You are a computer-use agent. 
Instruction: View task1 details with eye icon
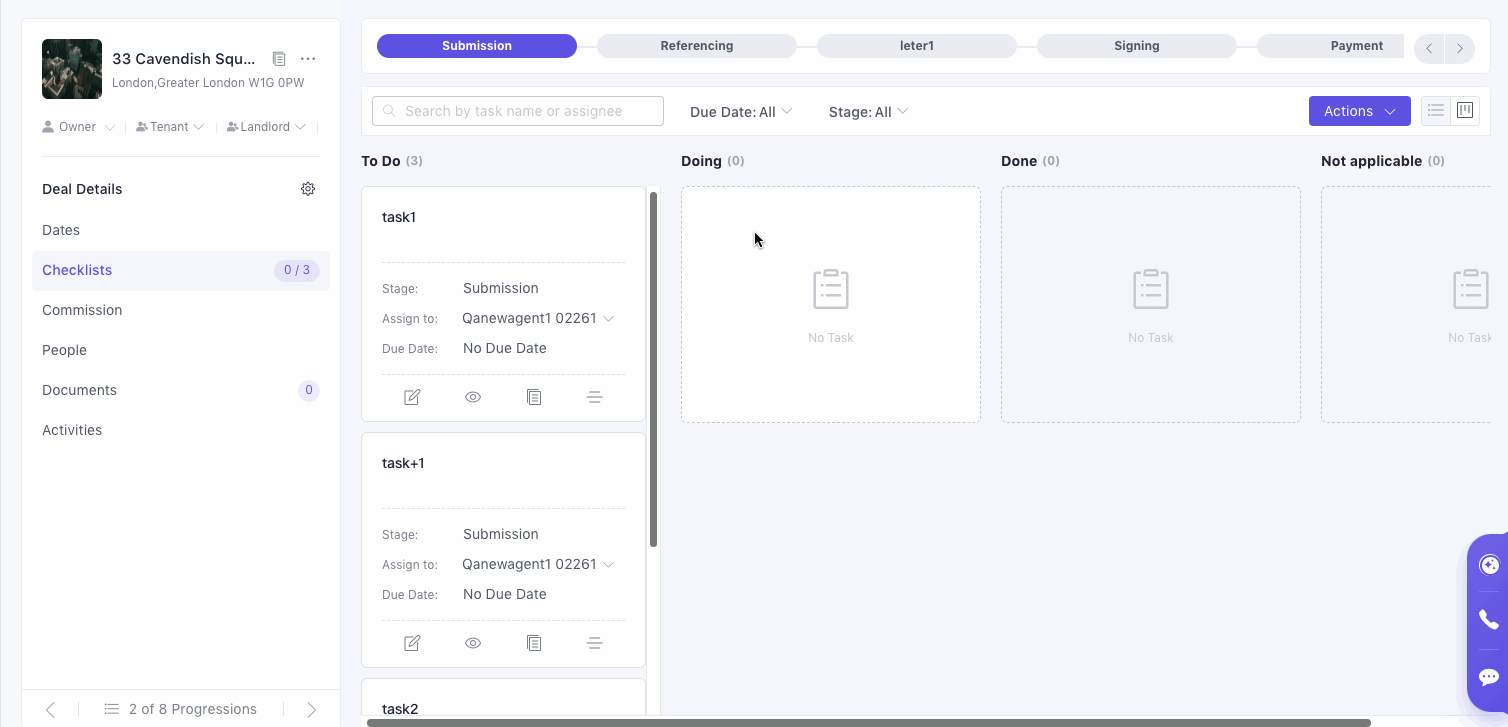473,397
